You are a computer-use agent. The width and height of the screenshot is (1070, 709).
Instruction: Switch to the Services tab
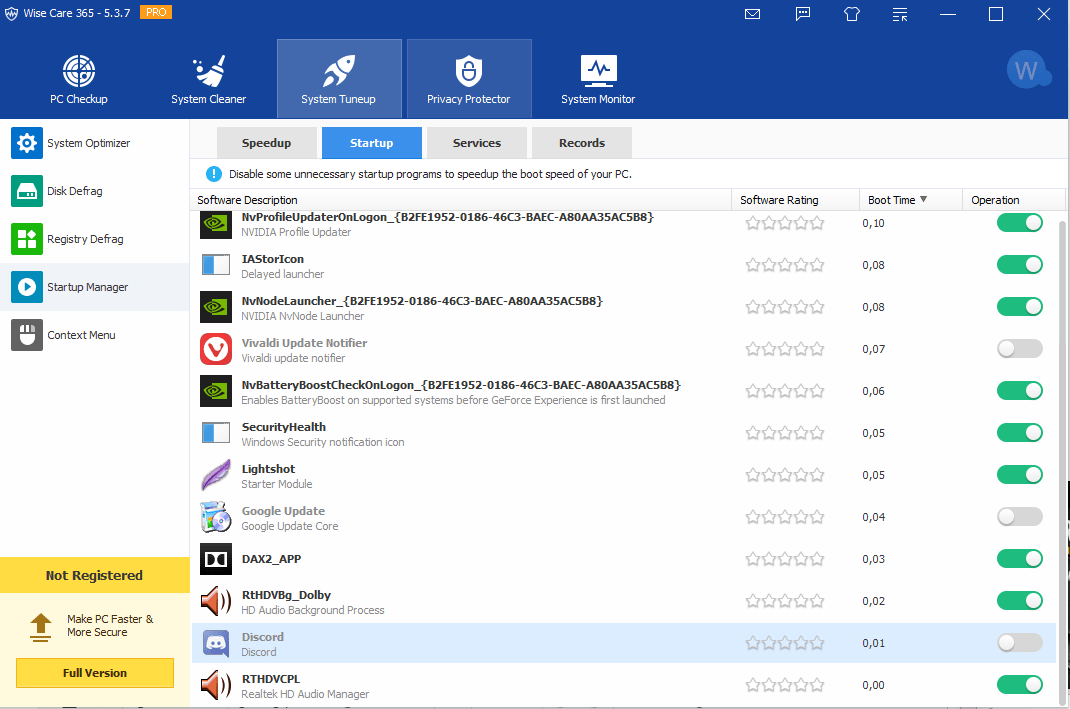coord(476,143)
